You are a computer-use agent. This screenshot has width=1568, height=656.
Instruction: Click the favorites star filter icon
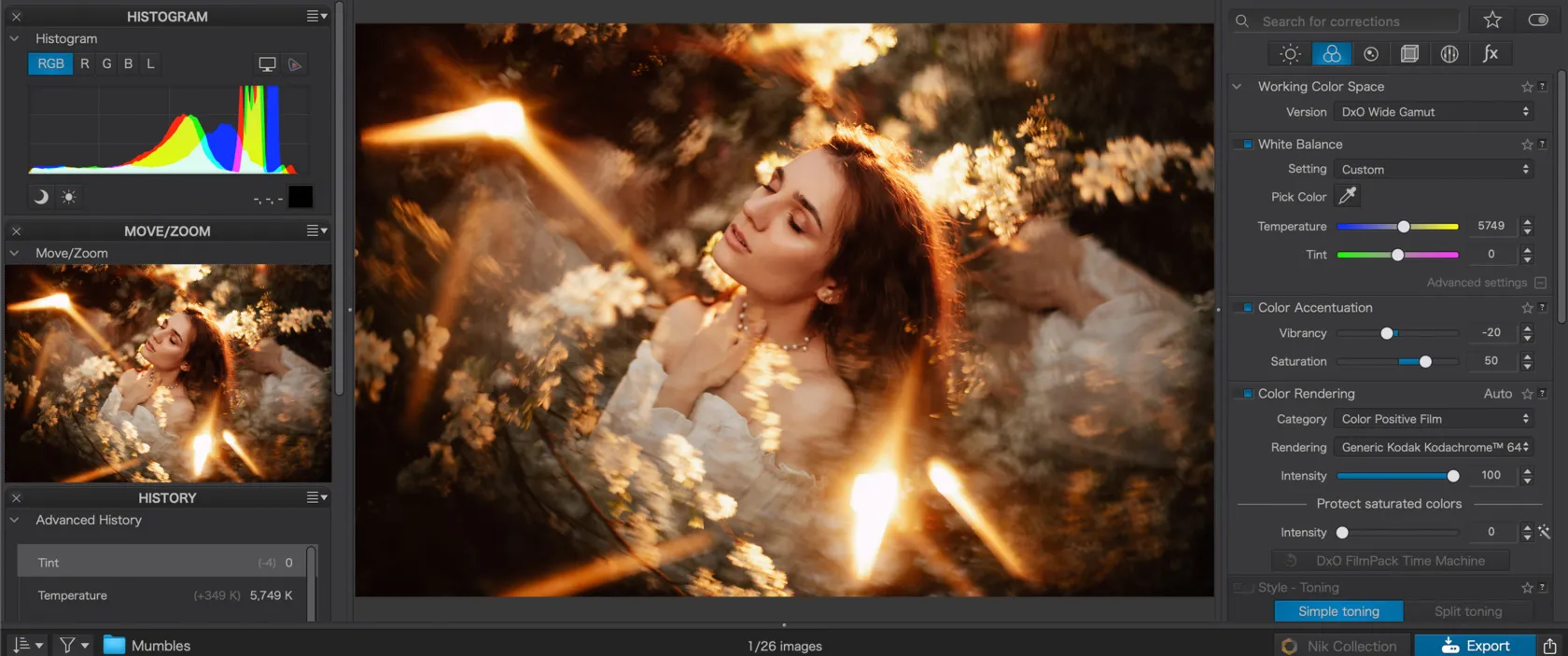pos(1491,21)
